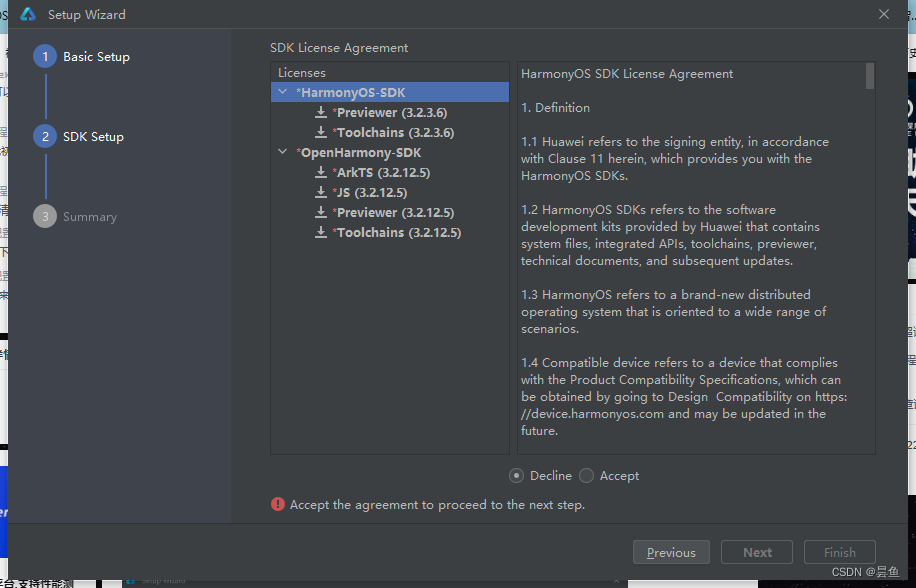Click the red error icon by agreement warning
Image resolution: width=916 pixels, height=588 pixels.
tap(278, 504)
